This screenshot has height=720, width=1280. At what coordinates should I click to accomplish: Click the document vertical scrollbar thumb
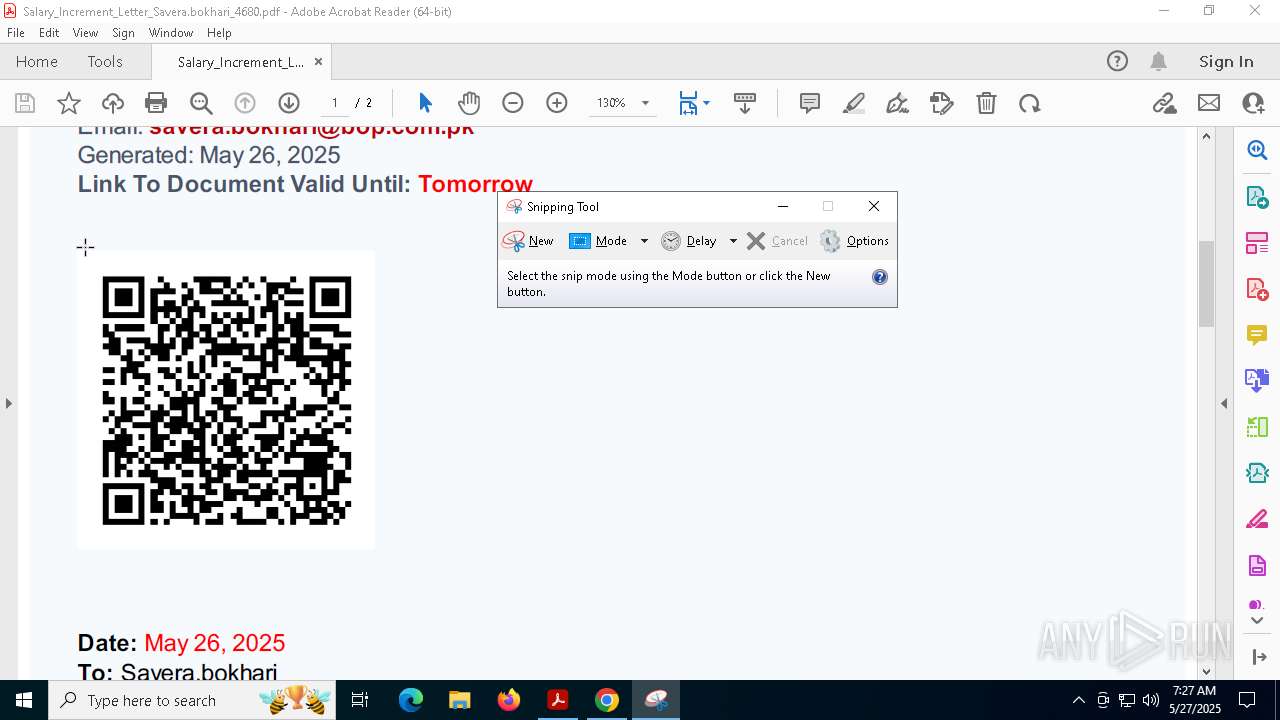(x=1206, y=284)
